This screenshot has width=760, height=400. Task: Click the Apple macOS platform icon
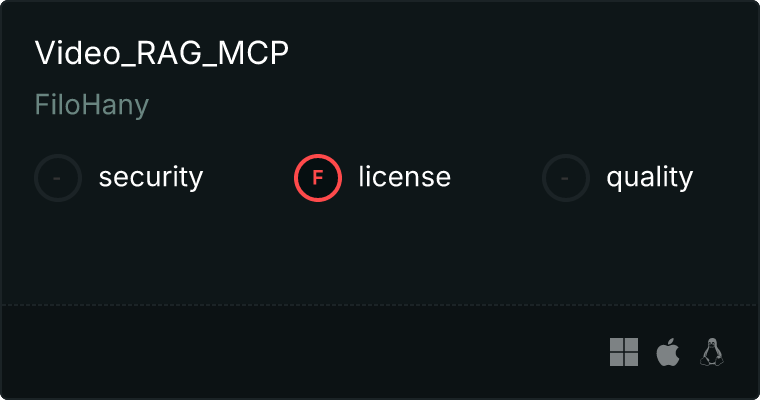[668, 352]
